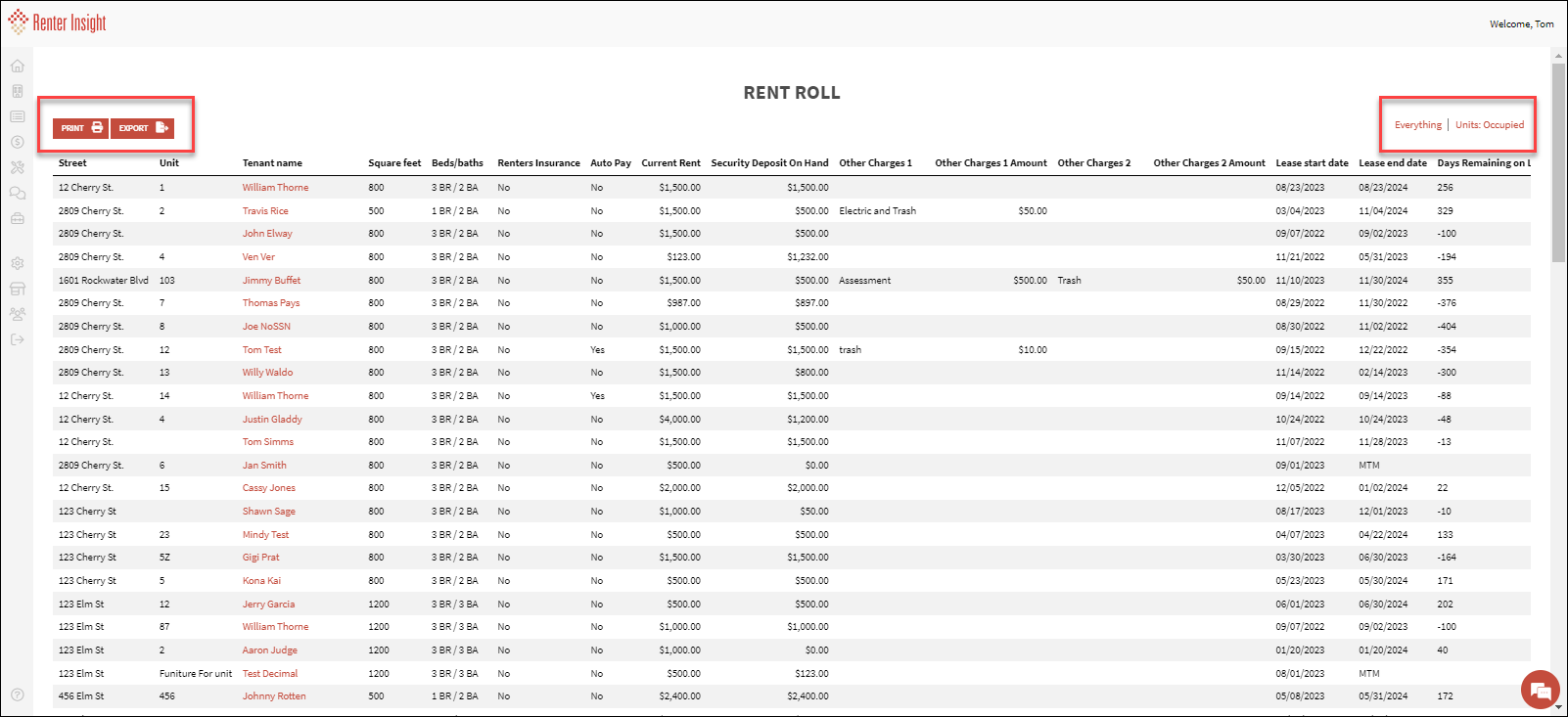Open the Accounting dollar sidebar icon
Screen dimensions: 1568x717
click(x=18, y=142)
